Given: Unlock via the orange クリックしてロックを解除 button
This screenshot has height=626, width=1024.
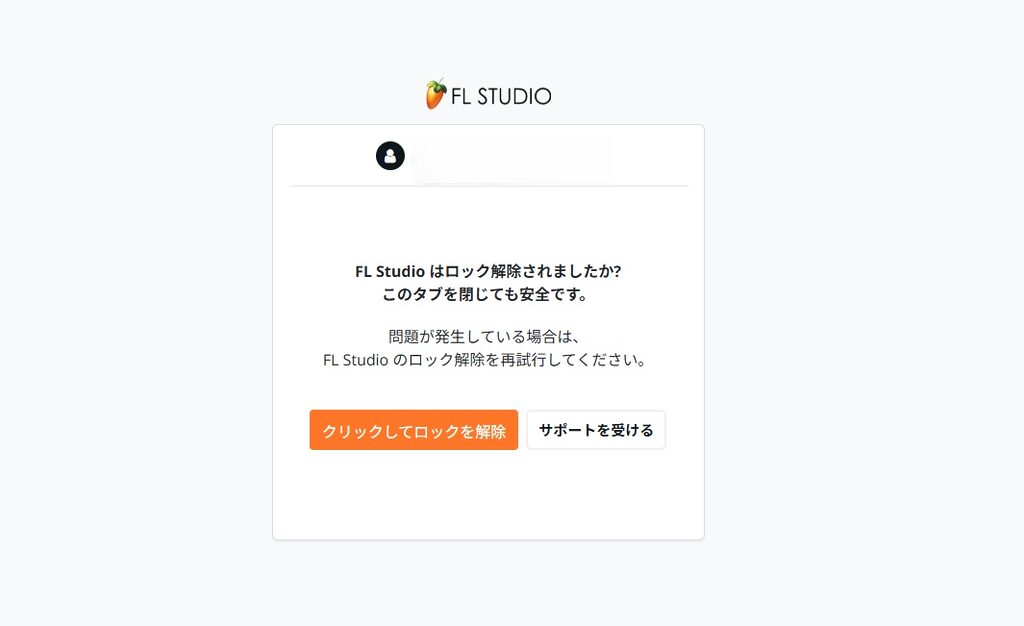Looking at the screenshot, I should click(413, 430).
